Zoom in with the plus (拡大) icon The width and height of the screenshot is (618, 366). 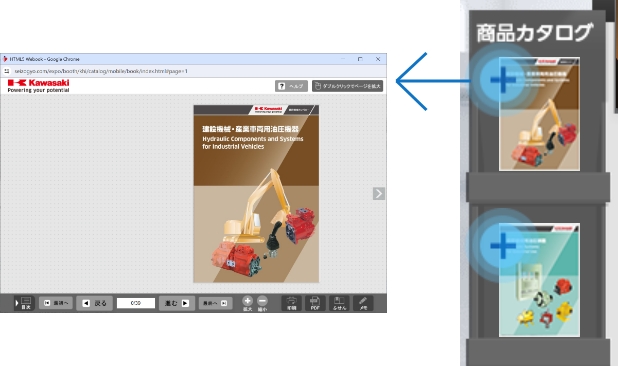[x=248, y=303]
